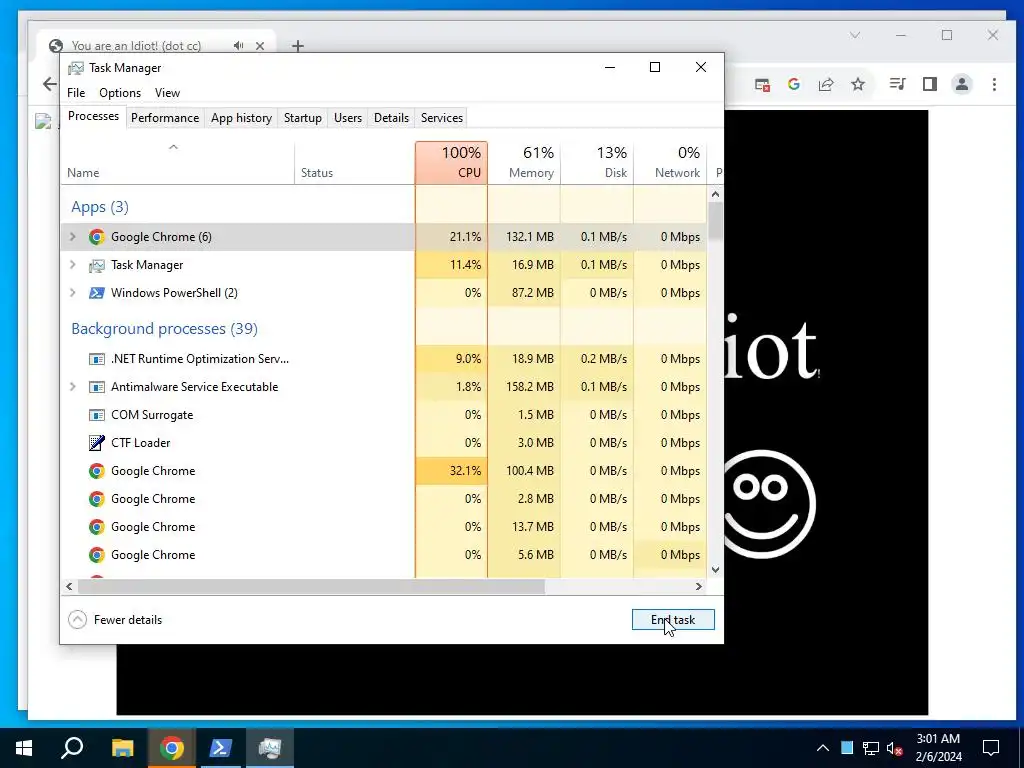Click the Windows PowerShell (2) process icon

(97, 293)
